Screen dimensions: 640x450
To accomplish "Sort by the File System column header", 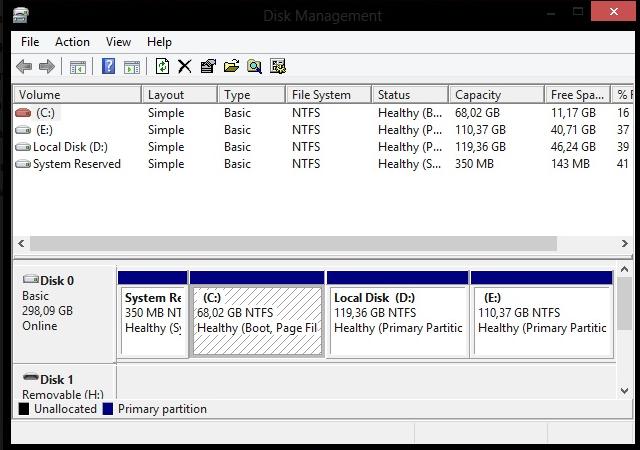I will click(x=329, y=95).
